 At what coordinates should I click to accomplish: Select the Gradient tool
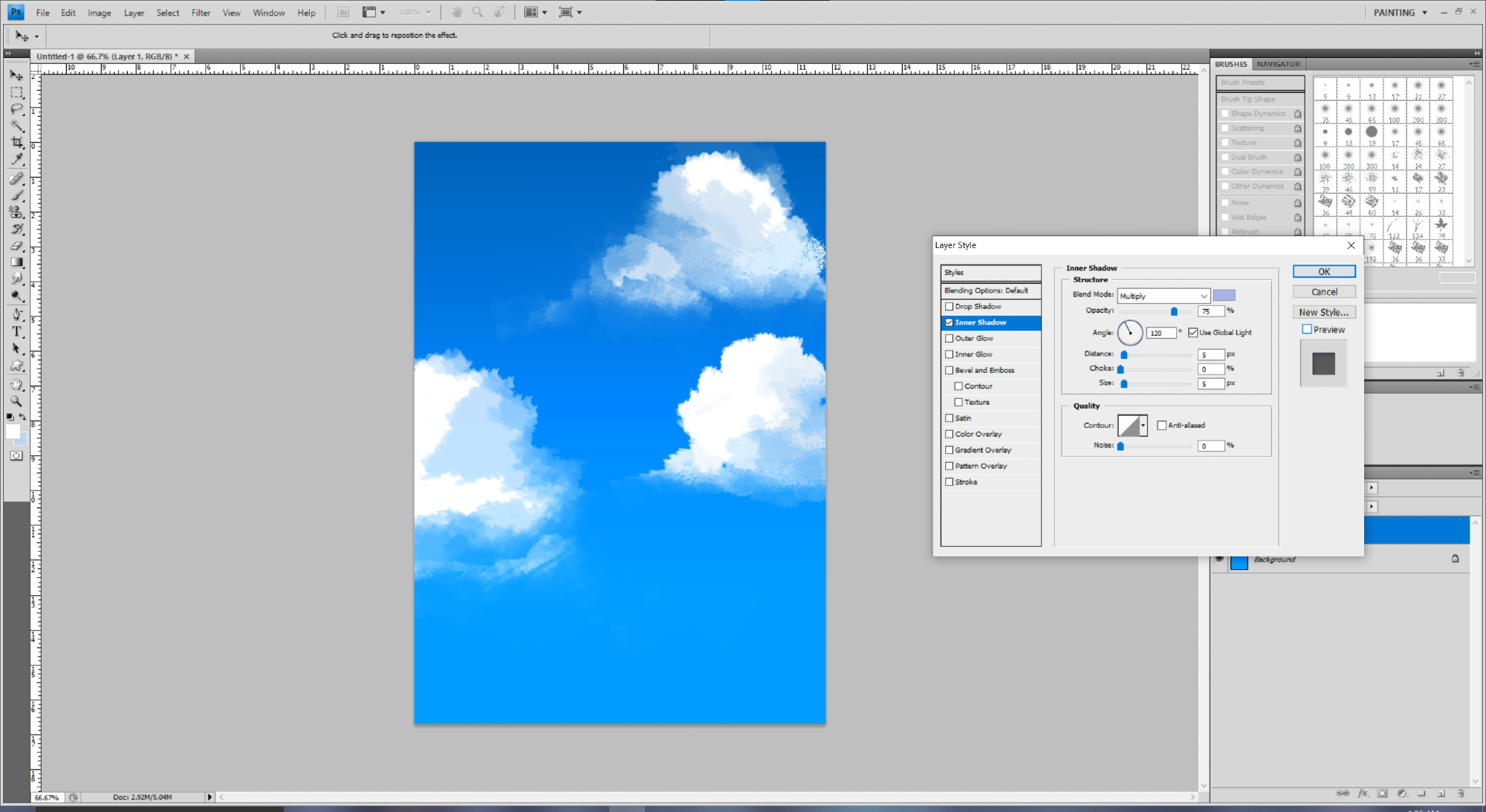tap(16, 262)
